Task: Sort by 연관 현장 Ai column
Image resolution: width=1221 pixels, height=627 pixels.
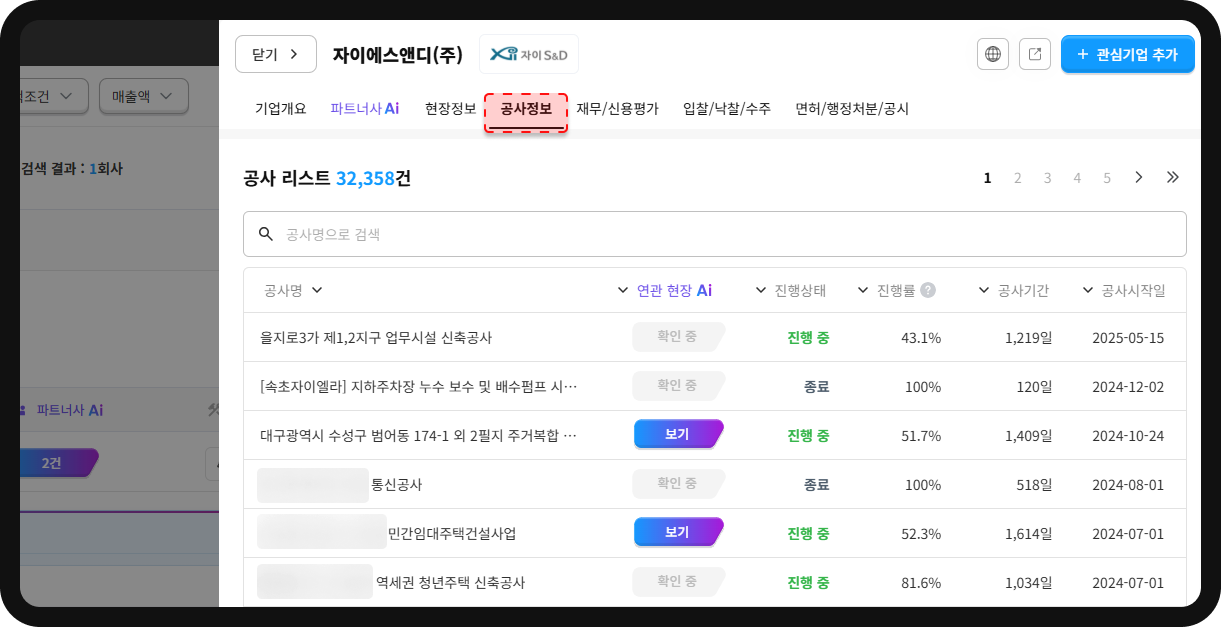Action: pos(665,290)
